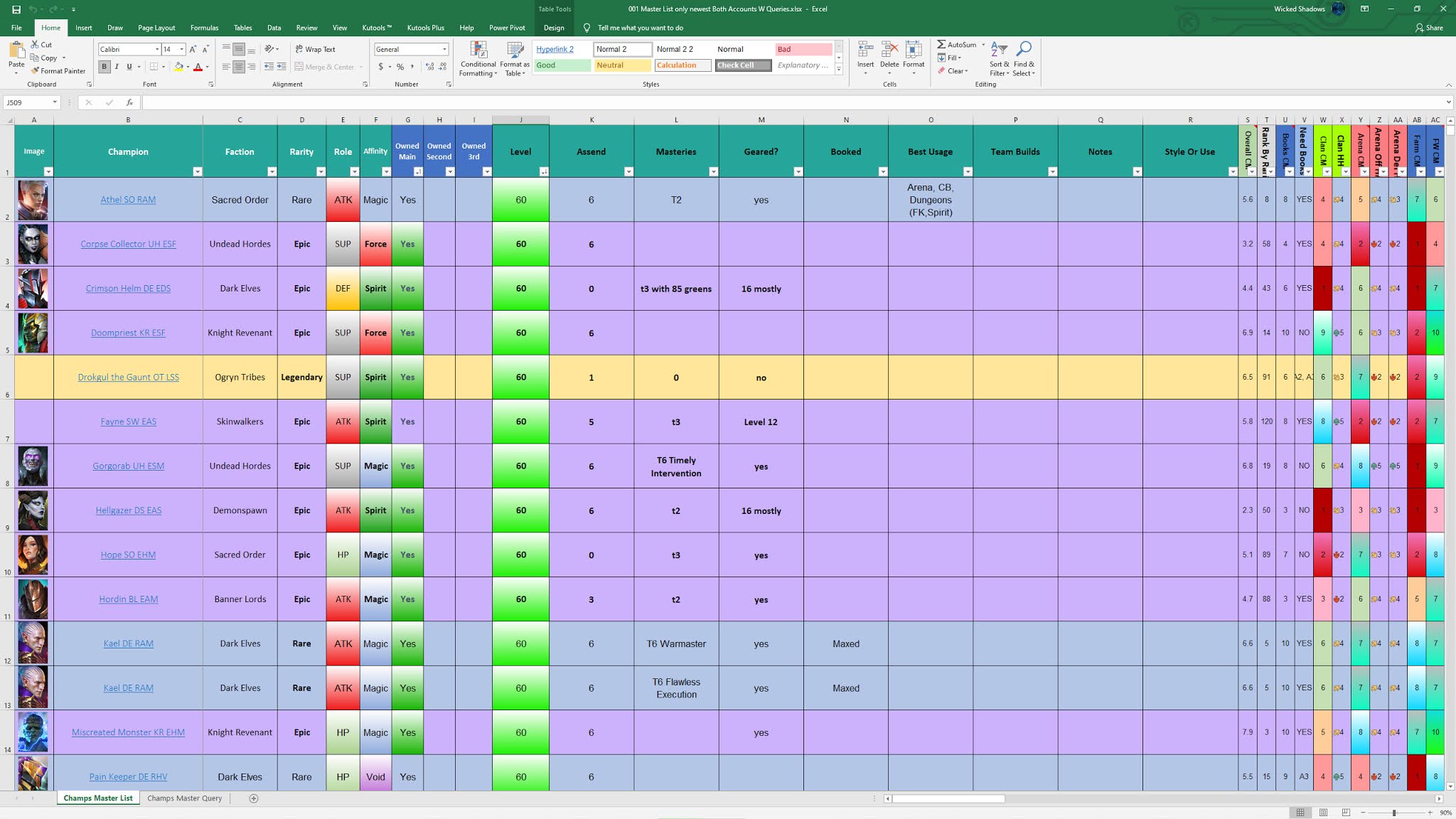This screenshot has height=819, width=1456.
Task: Open the Rarity column filter dropdown
Action: click(x=321, y=171)
